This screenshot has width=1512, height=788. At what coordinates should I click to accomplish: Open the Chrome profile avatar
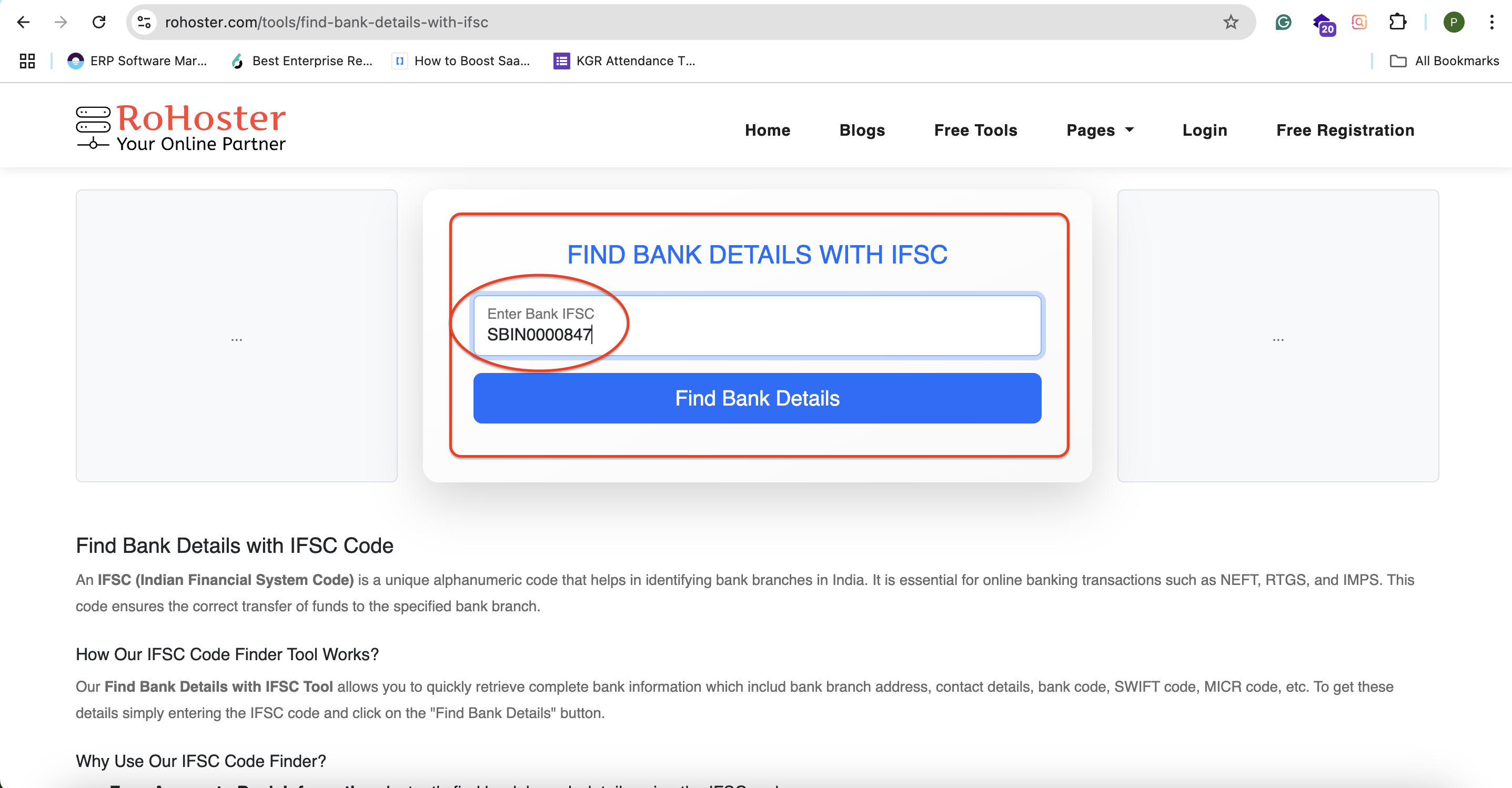coord(1453,22)
